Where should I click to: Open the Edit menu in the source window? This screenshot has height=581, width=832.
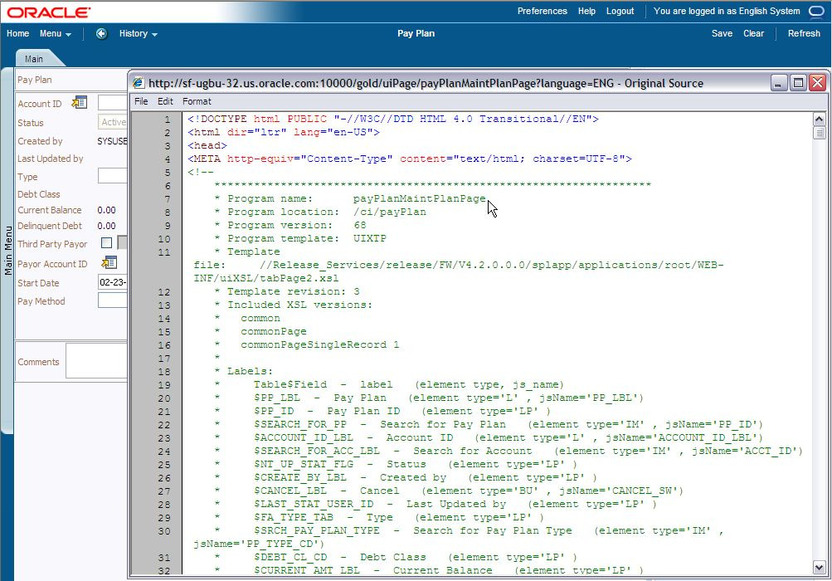[x=163, y=101]
